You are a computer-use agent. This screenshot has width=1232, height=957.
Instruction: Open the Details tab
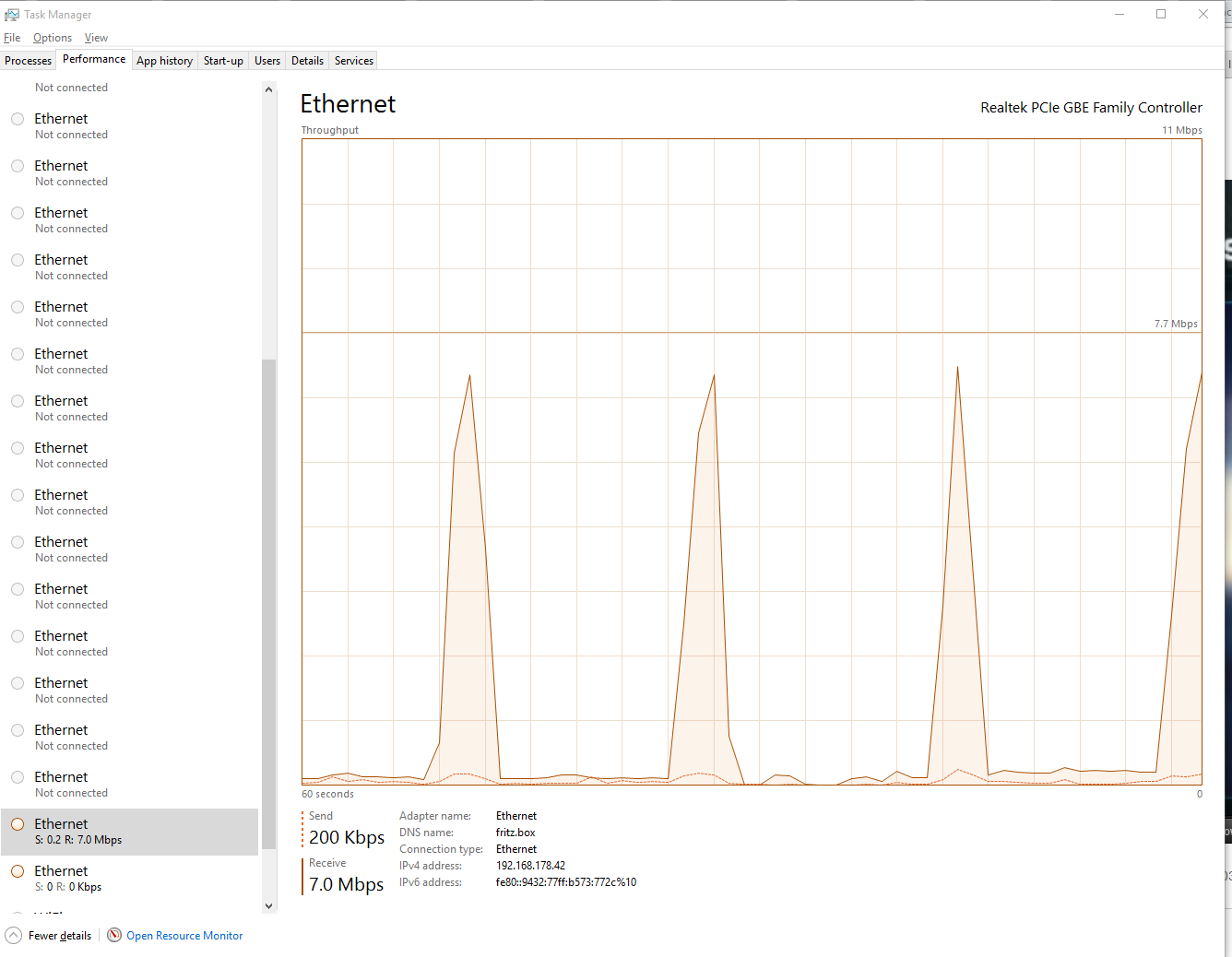(x=307, y=61)
